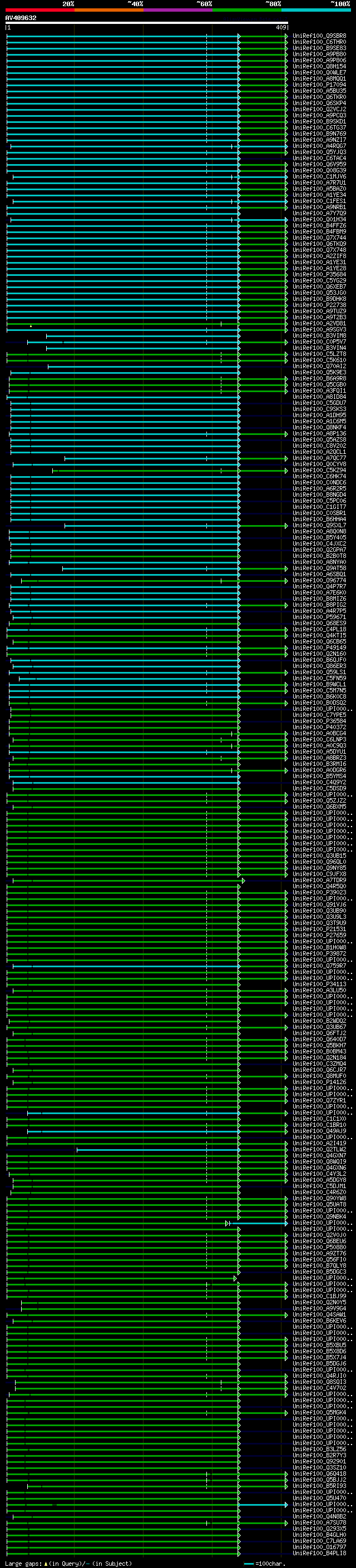
Task: Select hit label UniRef100_B9SKD1
Action: click(319, 122)
